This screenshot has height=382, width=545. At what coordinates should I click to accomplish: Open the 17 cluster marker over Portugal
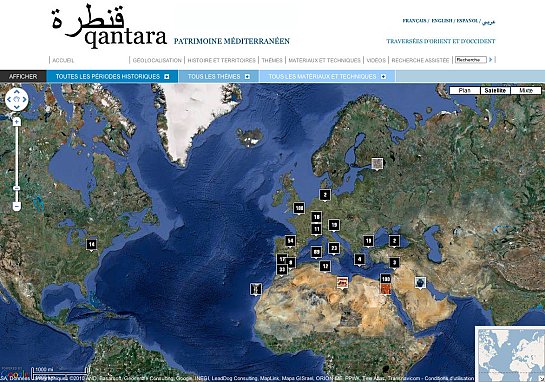282,259
